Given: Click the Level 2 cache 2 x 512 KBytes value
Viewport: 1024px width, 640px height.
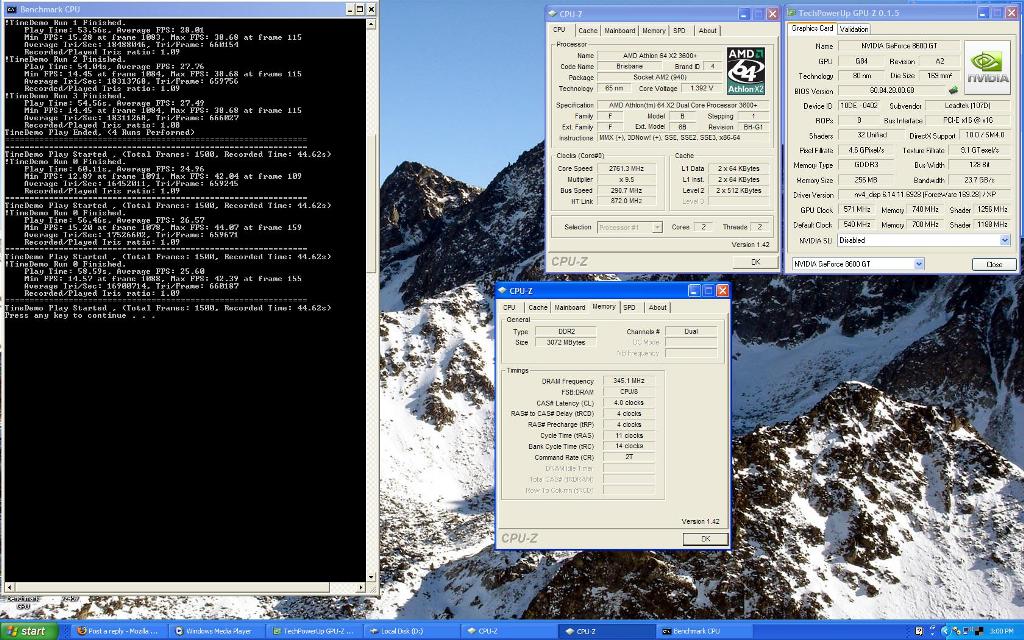Looking at the screenshot, I should 739,191.
